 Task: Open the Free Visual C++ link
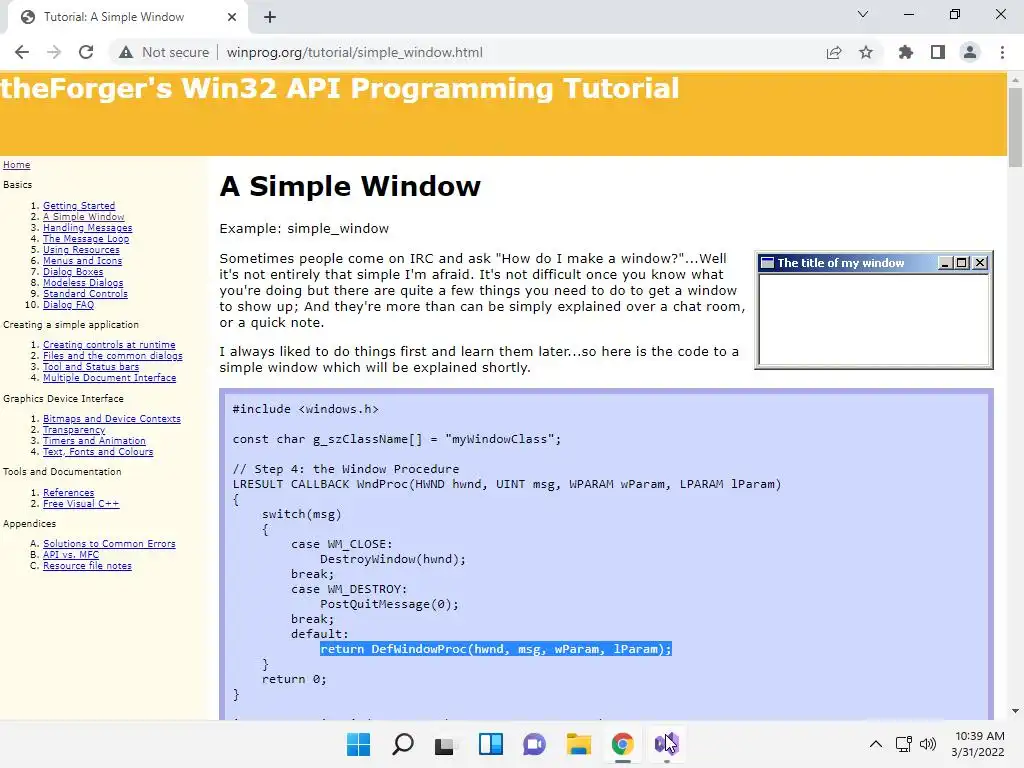pos(81,504)
